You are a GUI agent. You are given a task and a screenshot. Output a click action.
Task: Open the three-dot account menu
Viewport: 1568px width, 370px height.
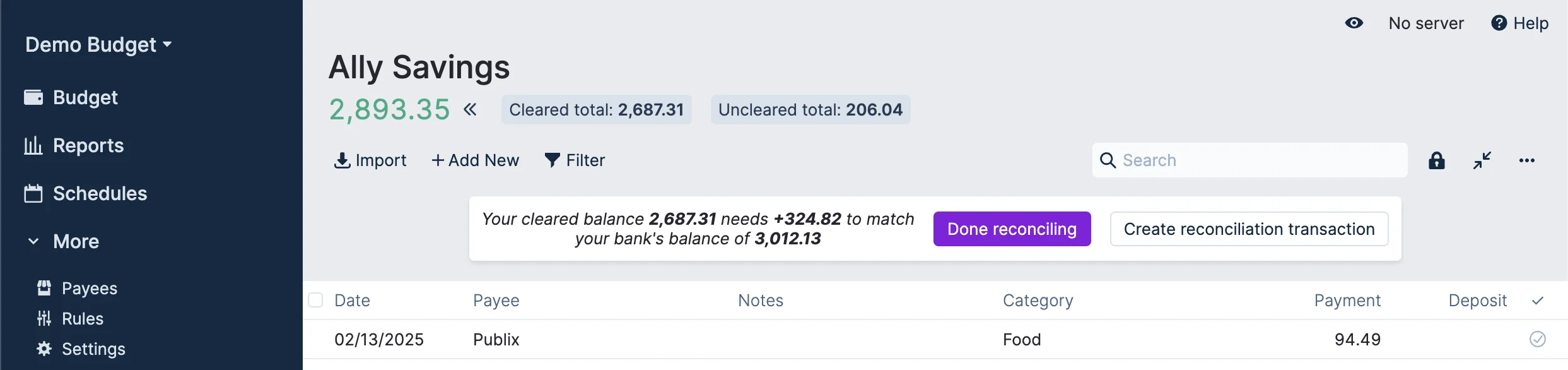click(1527, 160)
